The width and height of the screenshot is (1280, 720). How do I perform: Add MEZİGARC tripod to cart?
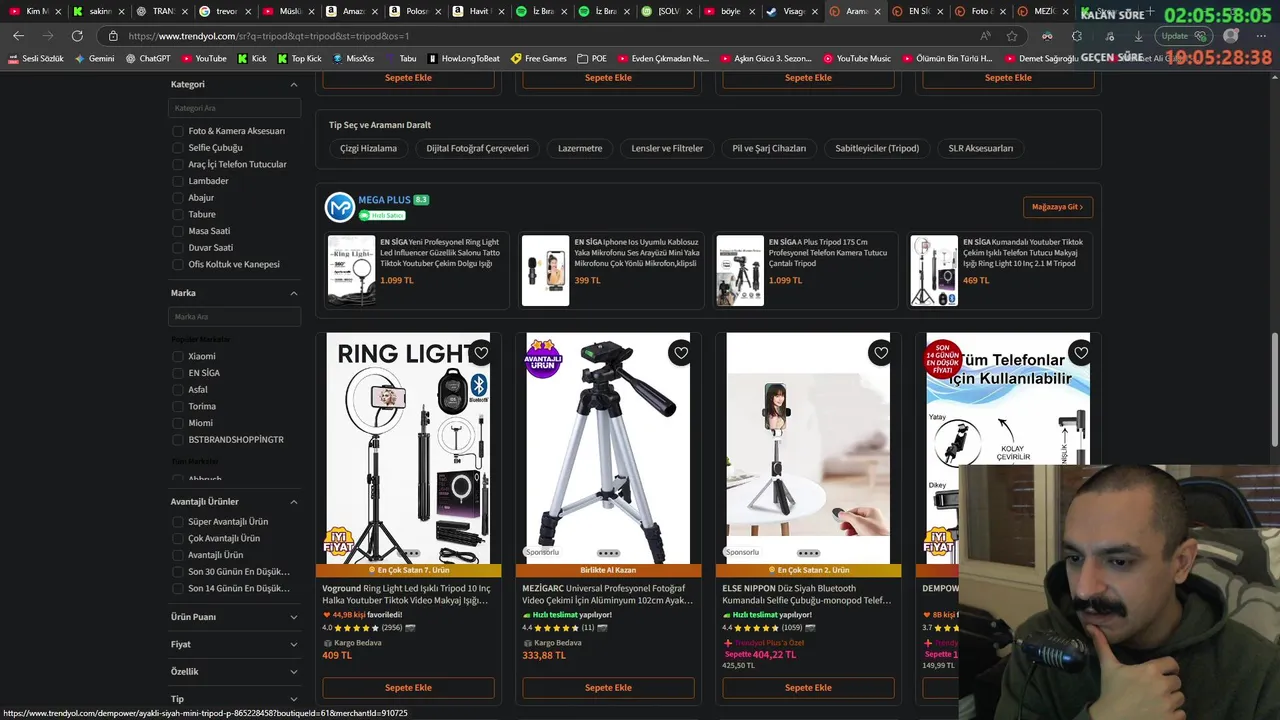tap(608, 688)
